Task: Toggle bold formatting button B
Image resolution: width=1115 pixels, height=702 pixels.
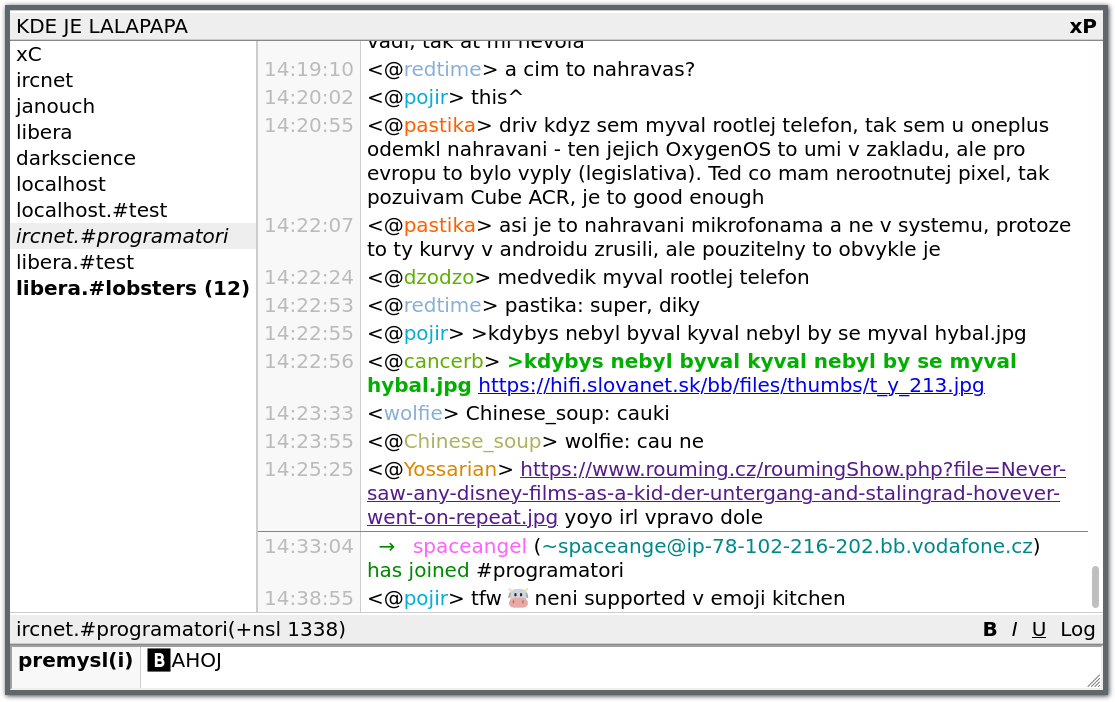Action: click(989, 629)
